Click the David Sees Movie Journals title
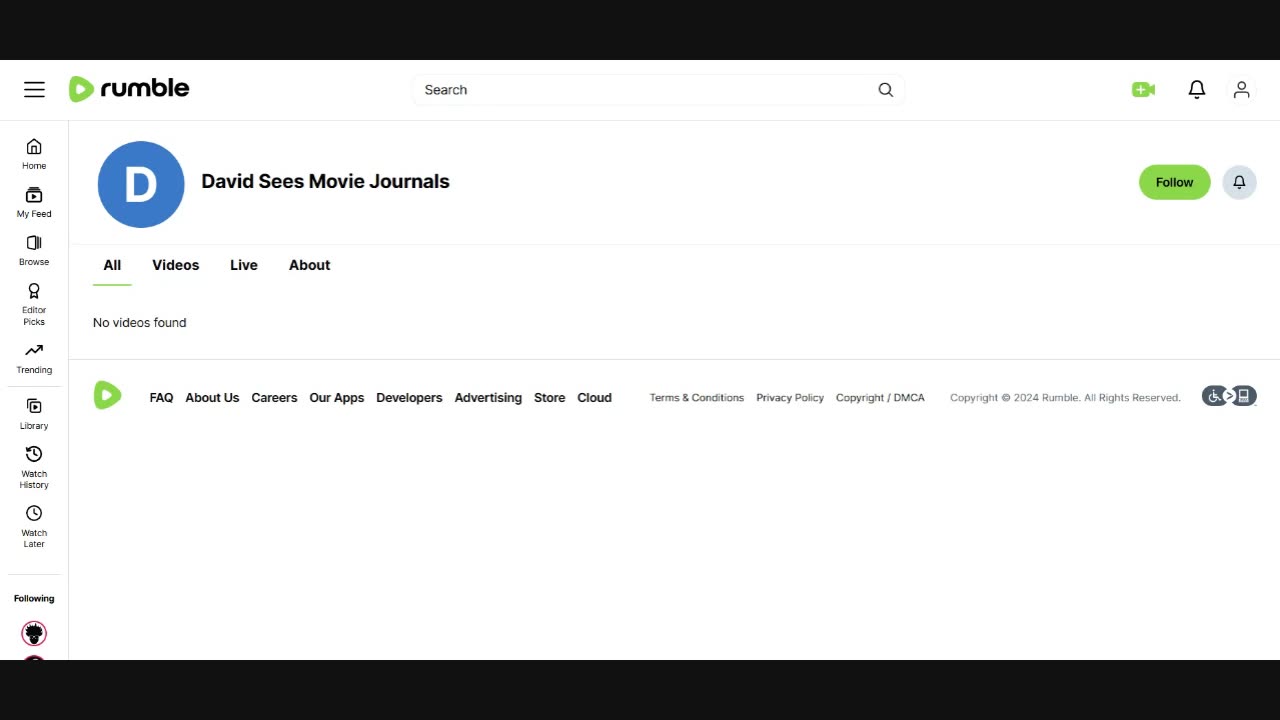Viewport: 1280px width, 720px height. (326, 181)
